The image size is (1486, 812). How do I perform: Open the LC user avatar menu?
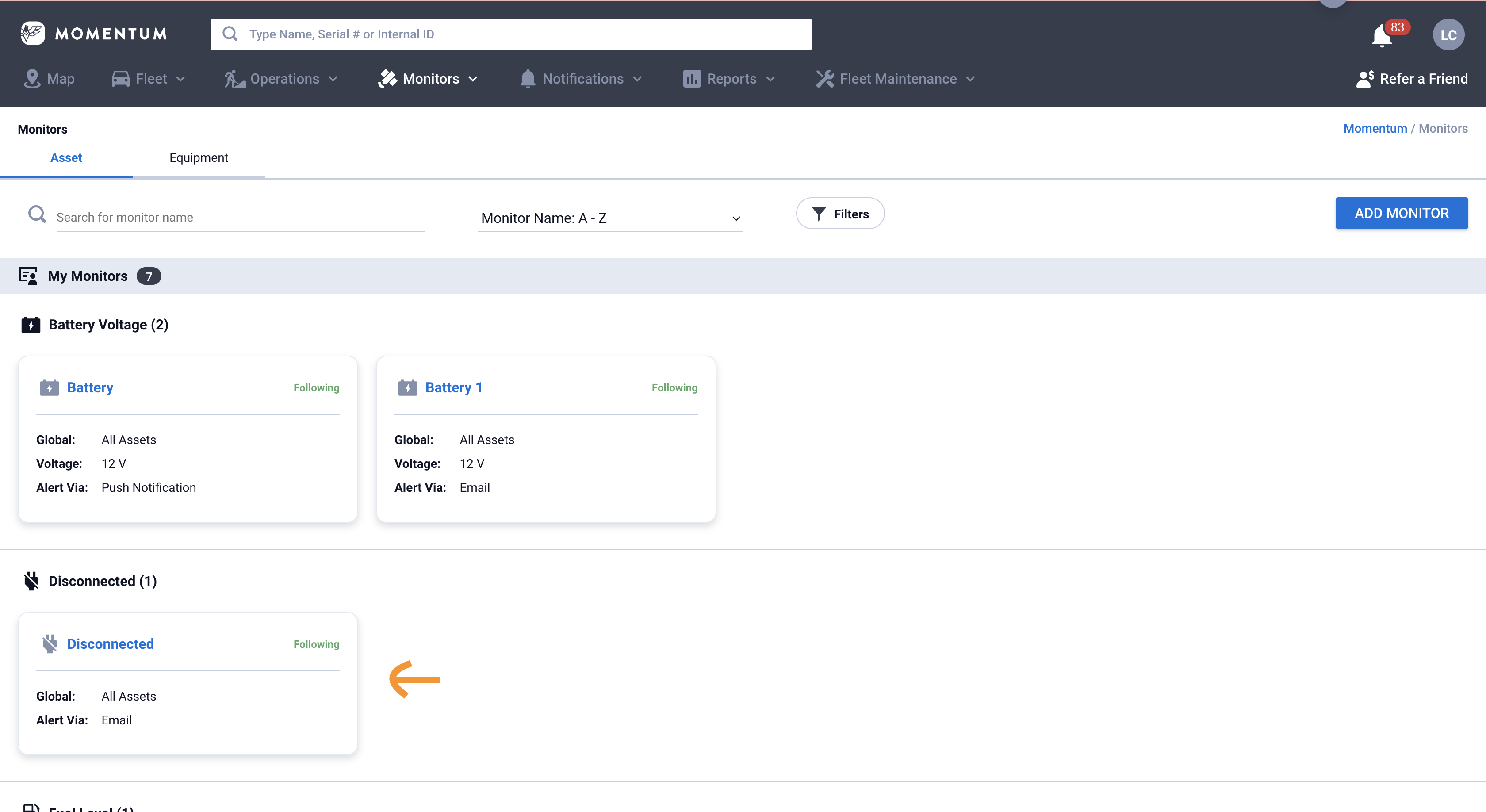(1448, 35)
